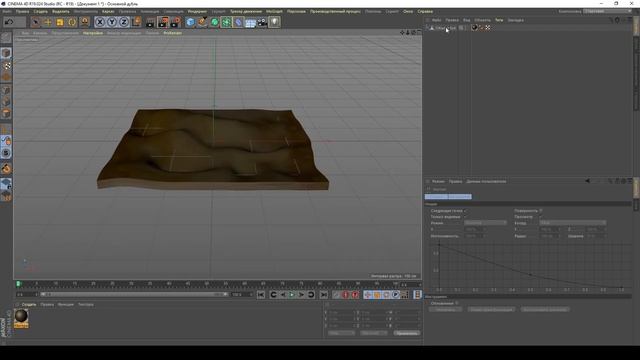Add a cube primitive object
Image resolution: width=640 pixels, height=360 pixels.
coord(190,22)
